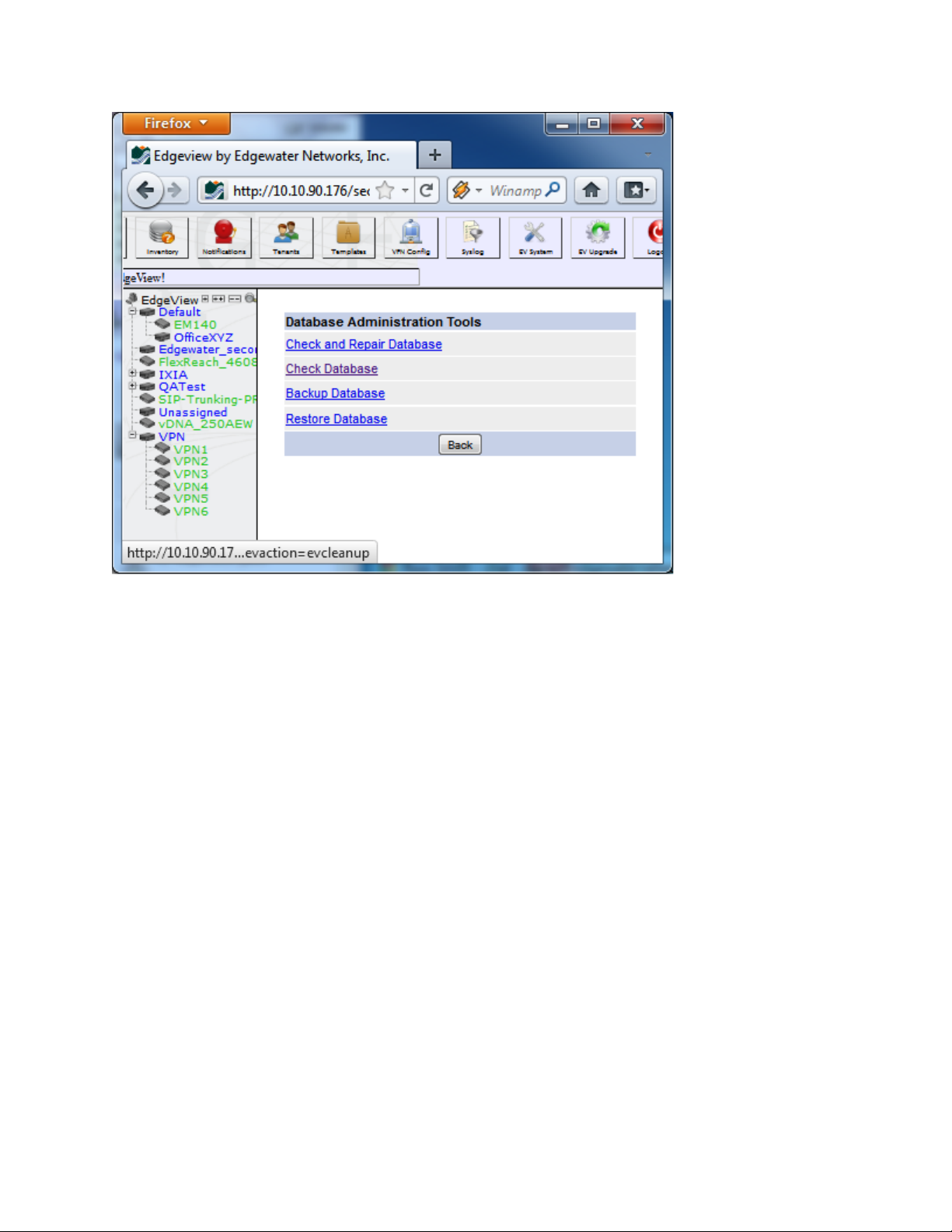Viewport: 952px width, 1232px height.
Task: Click the expand-all icon in EdgeView tree header
Action: click(218, 298)
